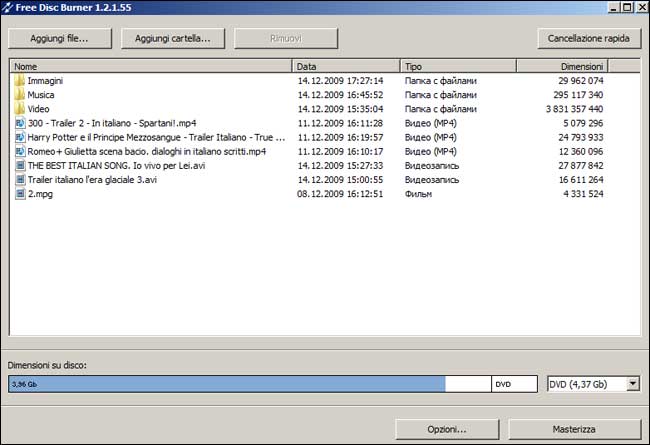Click date 14.12.2009 17:27:14

click(x=340, y=81)
